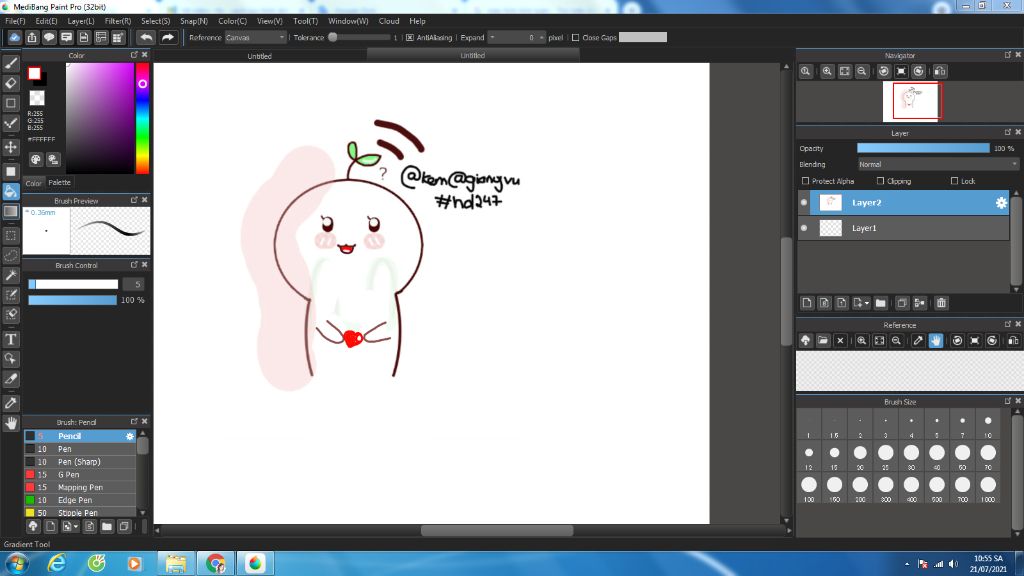Viewport: 1024px width, 576px height.
Task: Select the Brush tool in left toolbar
Action: [11, 63]
